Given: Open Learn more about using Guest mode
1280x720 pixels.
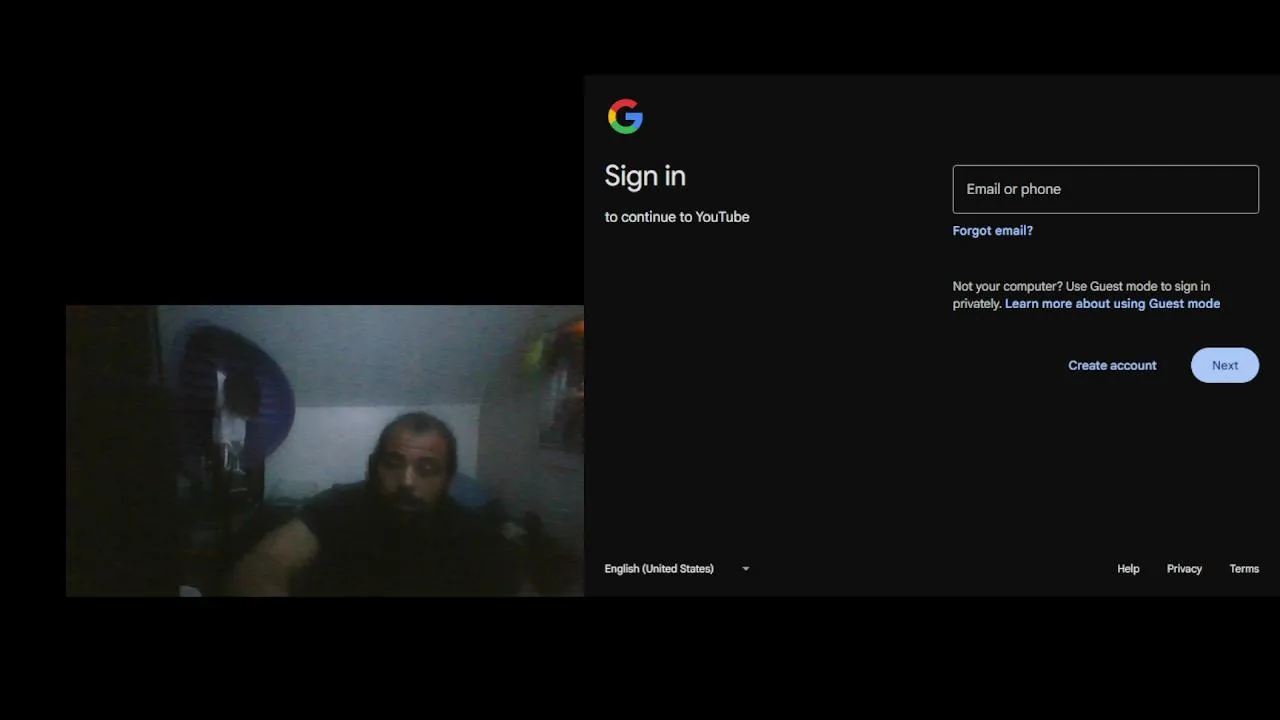Looking at the screenshot, I should pos(1112,303).
